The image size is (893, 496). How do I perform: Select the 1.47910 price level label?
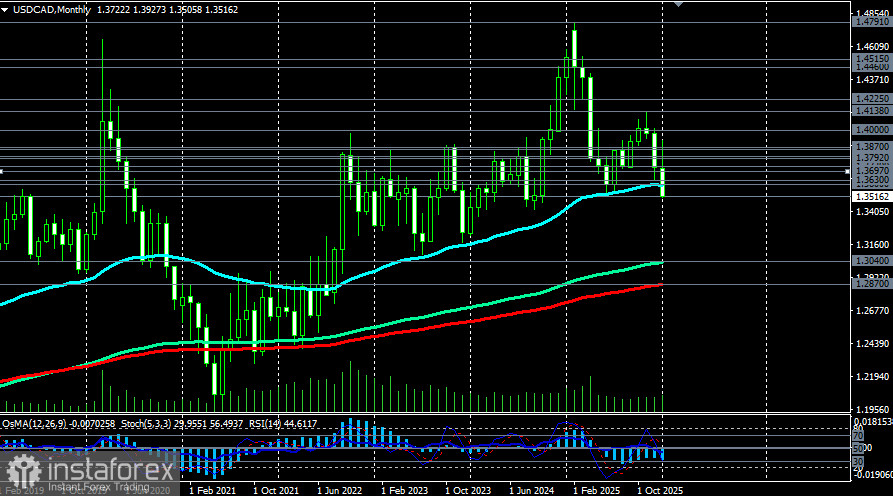871,21
